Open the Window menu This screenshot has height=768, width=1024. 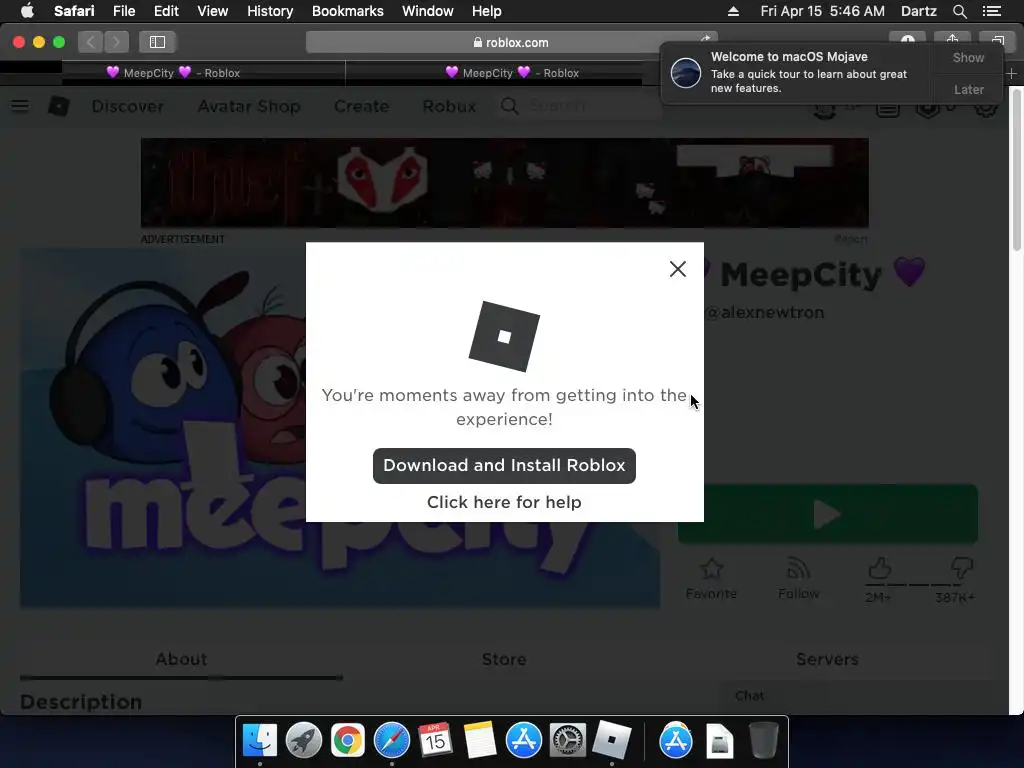tap(428, 11)
